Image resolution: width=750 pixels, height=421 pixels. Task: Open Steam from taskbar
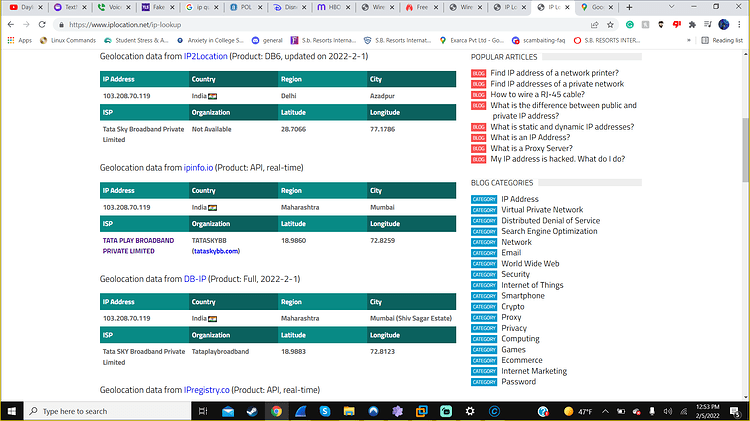coord(252,411)
